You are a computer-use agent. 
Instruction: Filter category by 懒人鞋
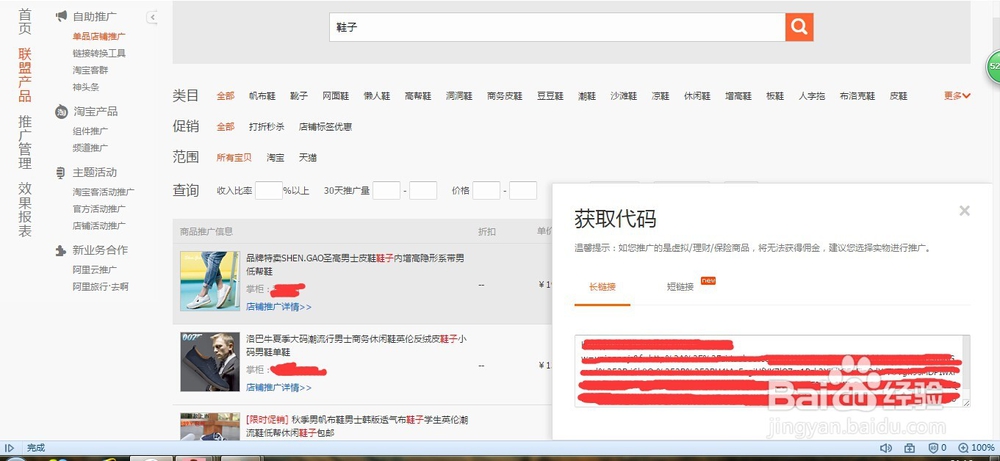(377, 96)
